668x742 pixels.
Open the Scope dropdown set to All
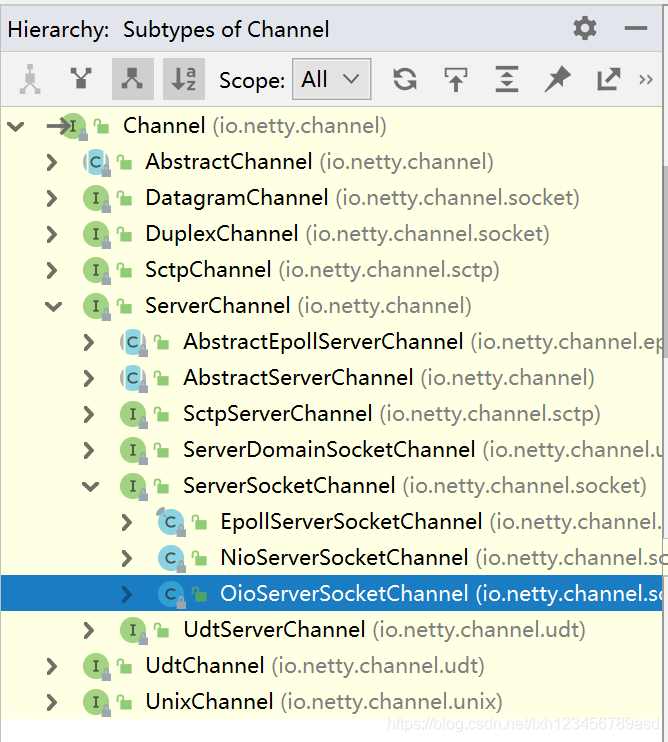331,79
